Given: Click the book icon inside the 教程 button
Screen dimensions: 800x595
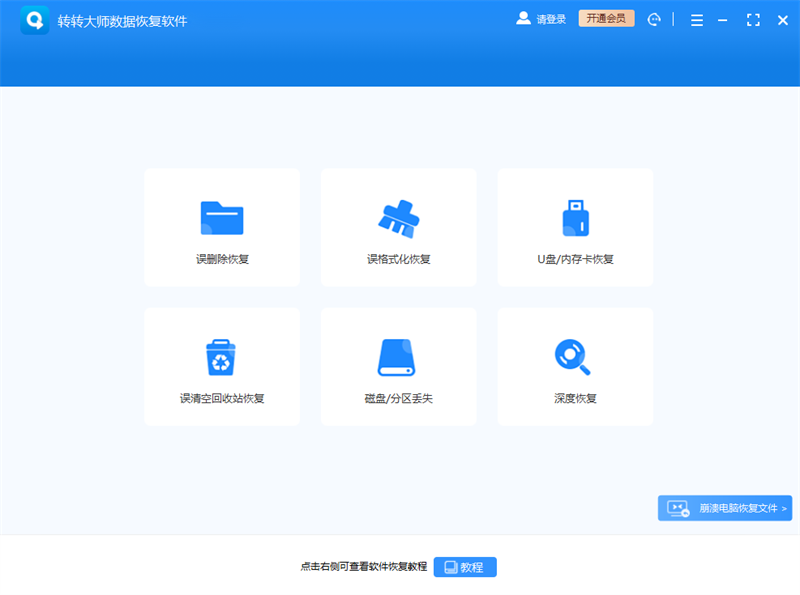Looking at the screenshot, I should click(452, 567).
